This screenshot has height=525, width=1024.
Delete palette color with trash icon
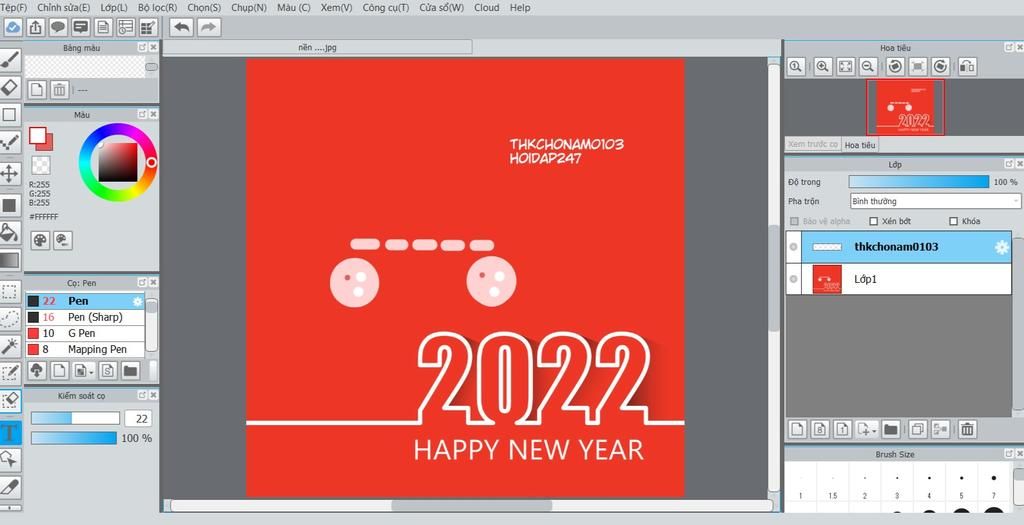click(59, 89)
